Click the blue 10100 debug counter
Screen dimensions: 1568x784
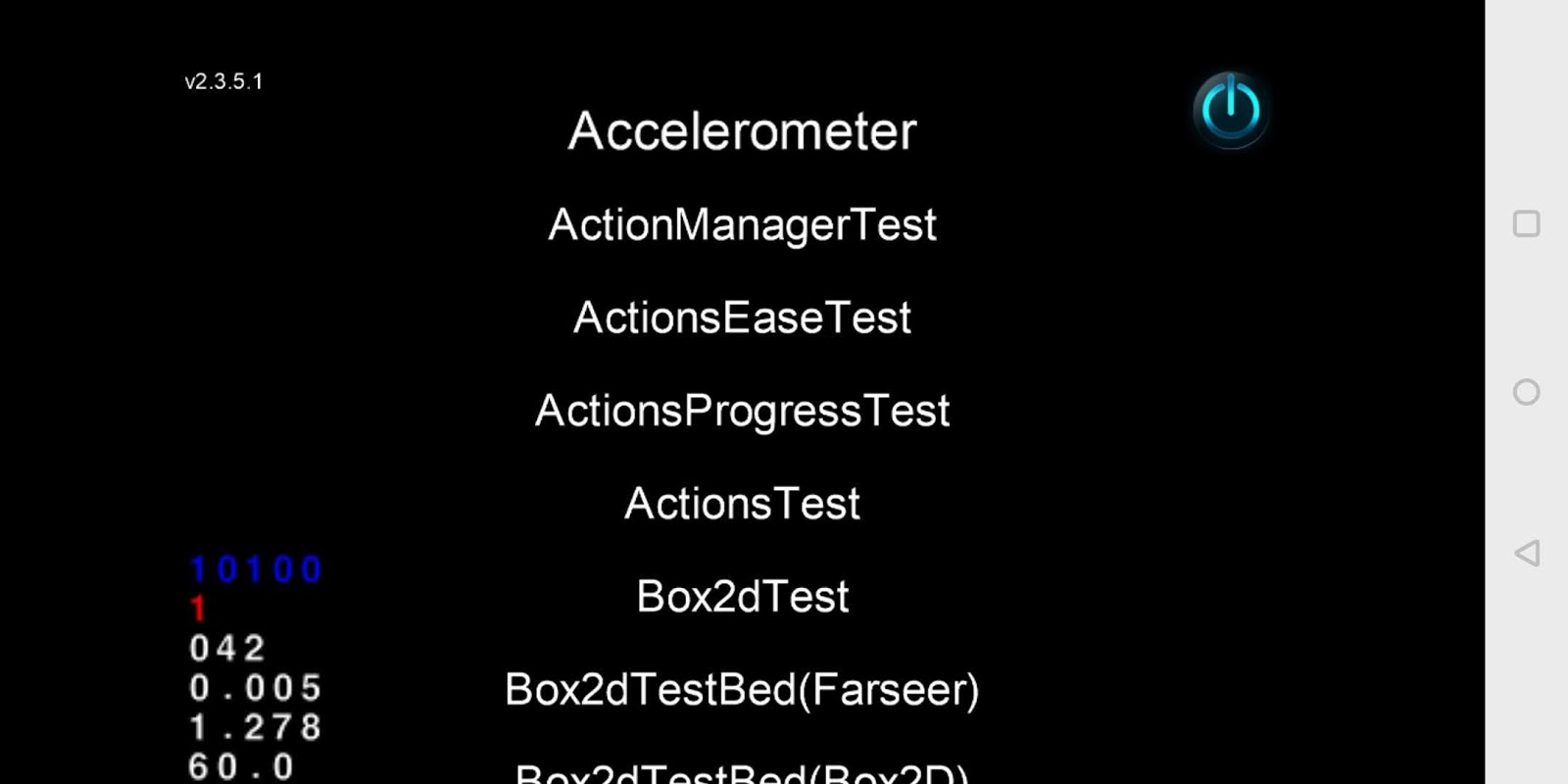(256, 569)
